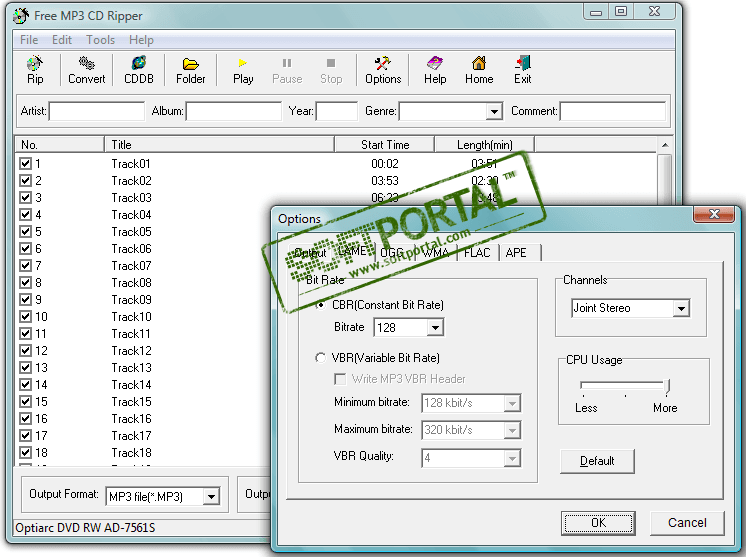
Task: Open the Help menu
Action: pos(141,40)
